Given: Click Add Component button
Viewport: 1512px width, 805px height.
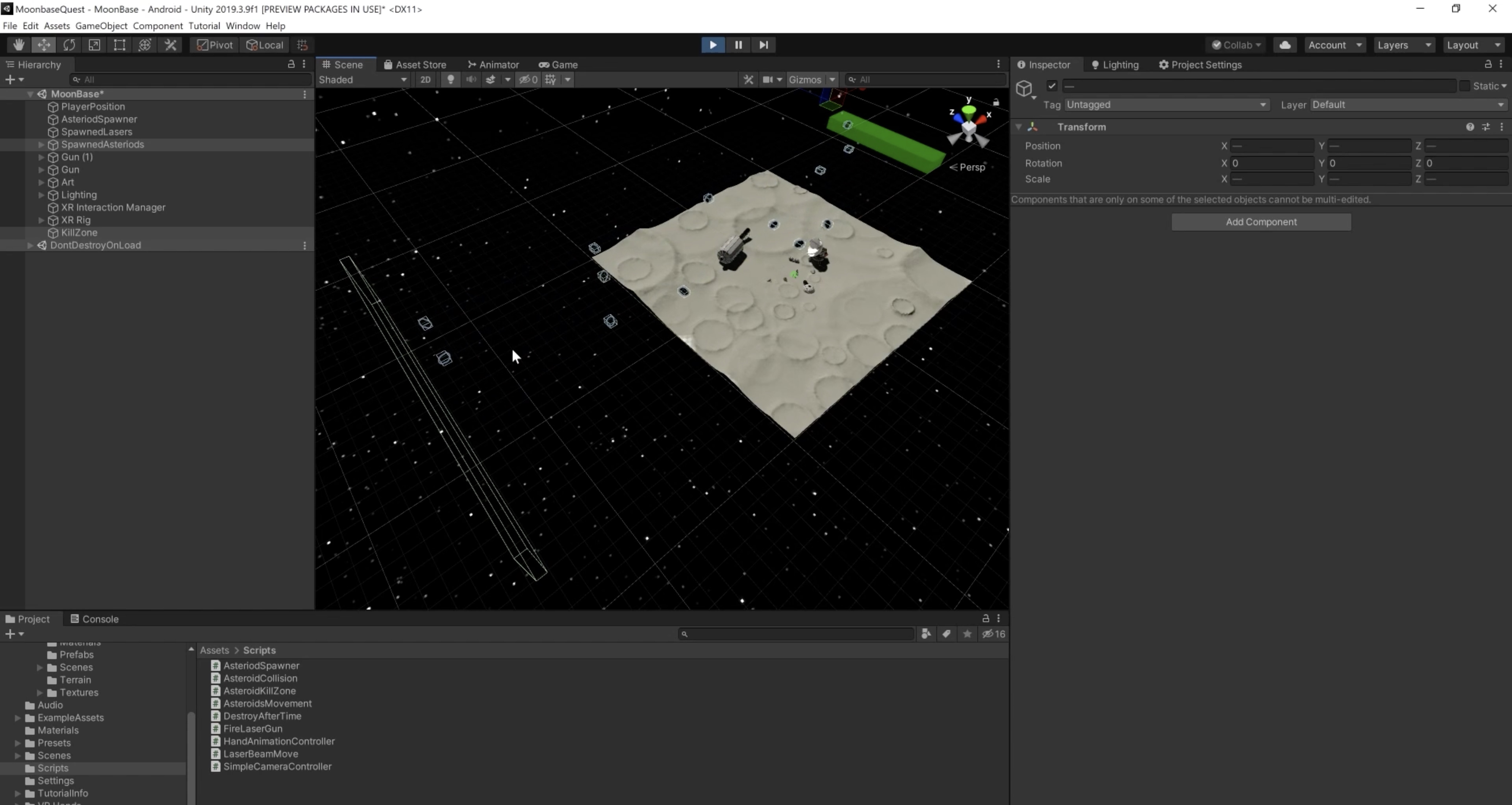Looking at the screenshot, I should tap(1261, 222).
